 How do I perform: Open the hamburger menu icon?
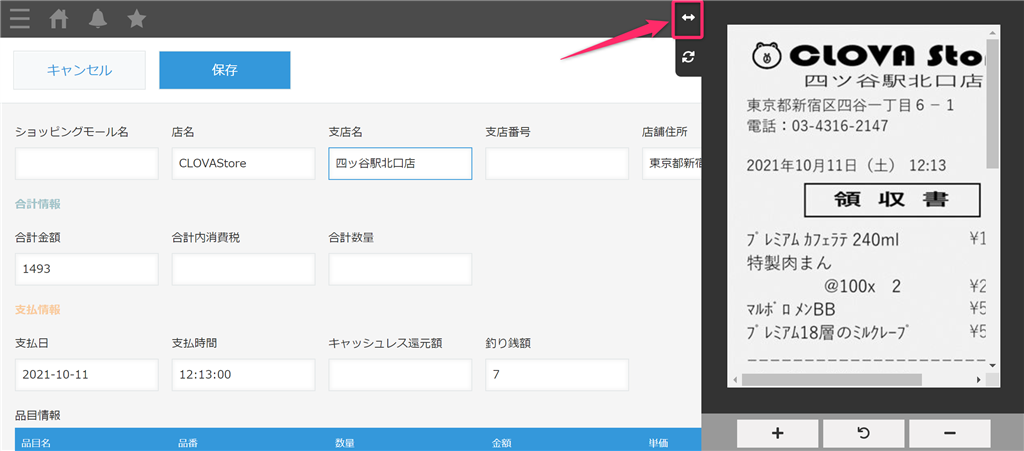click(x=20, y=20)
